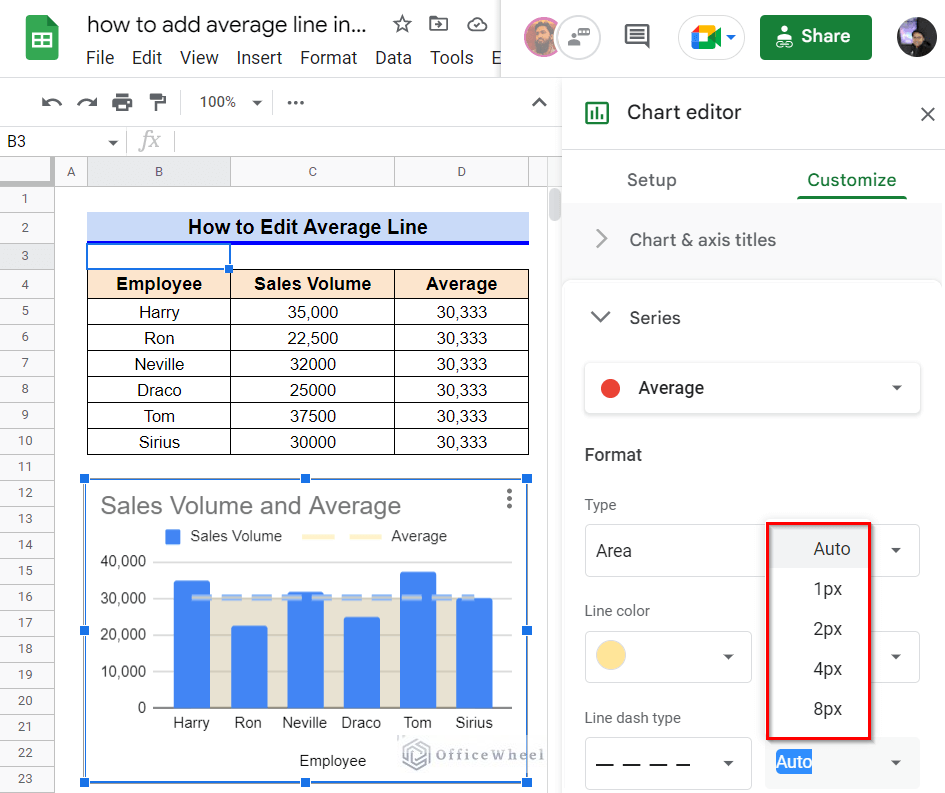
Task: Open the Line dash type dropdown
Action: pyautogui.click(x=668, y=763)
